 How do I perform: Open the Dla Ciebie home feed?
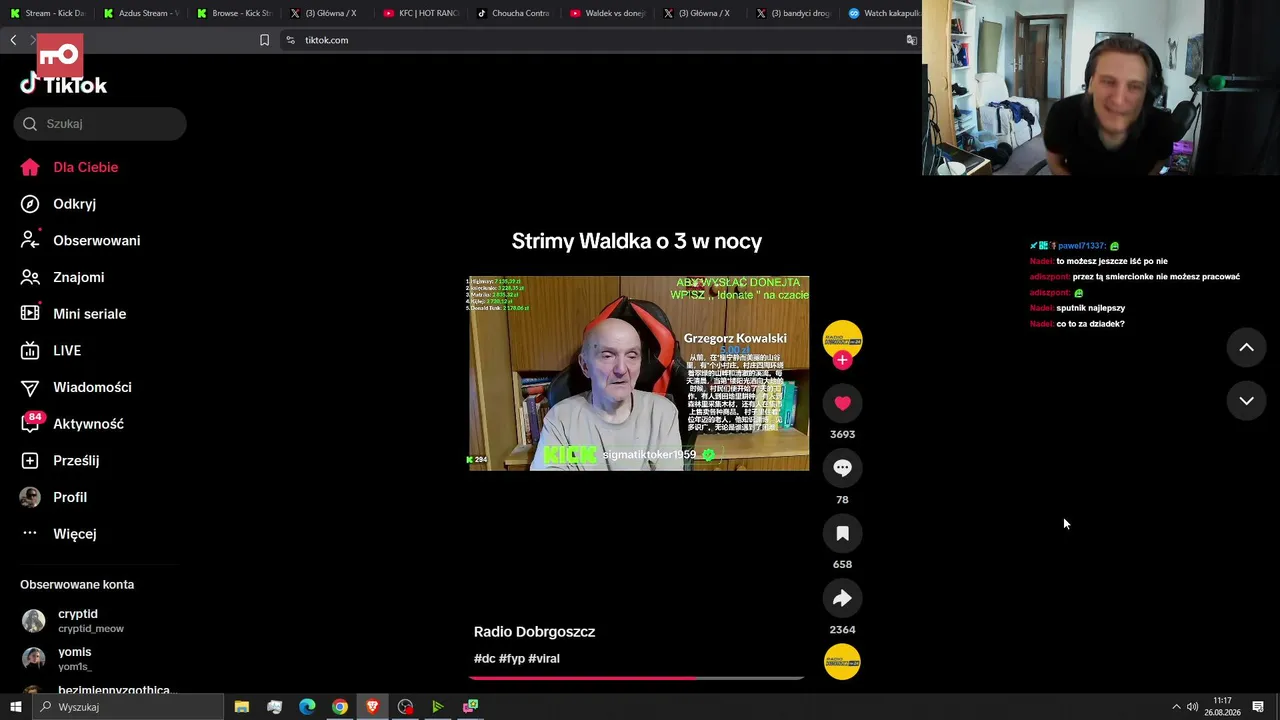(70, 167)
